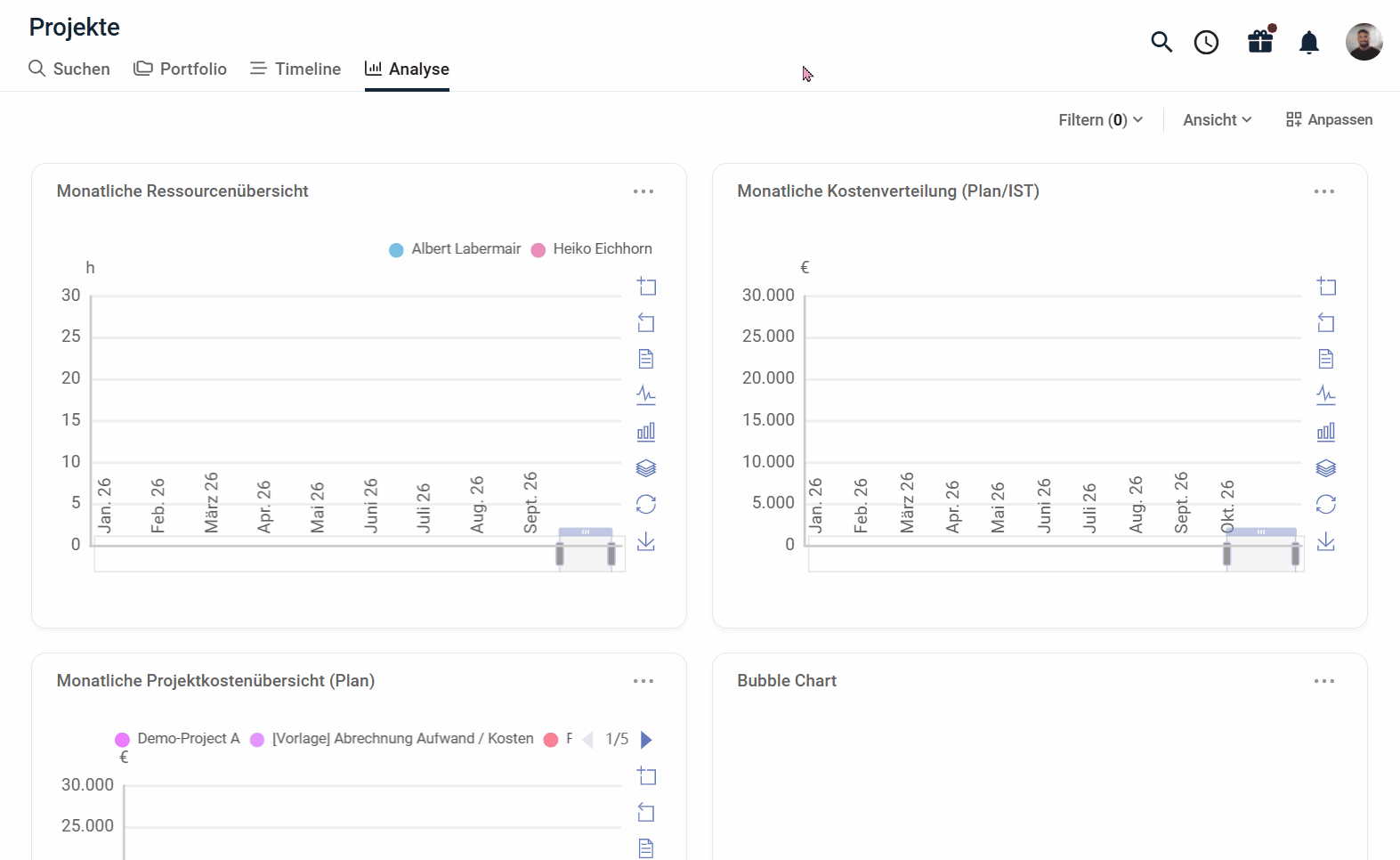The image size is (1400, 860).
Task: Click the Monatliche Ressourcenübersicht card title
Action: [182, 191]
